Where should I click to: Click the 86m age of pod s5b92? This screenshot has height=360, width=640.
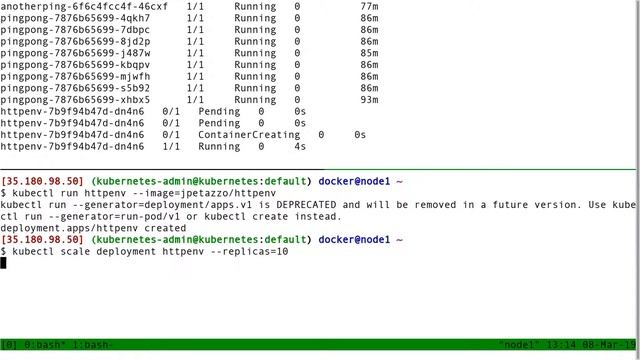click(x=369, y=88)
